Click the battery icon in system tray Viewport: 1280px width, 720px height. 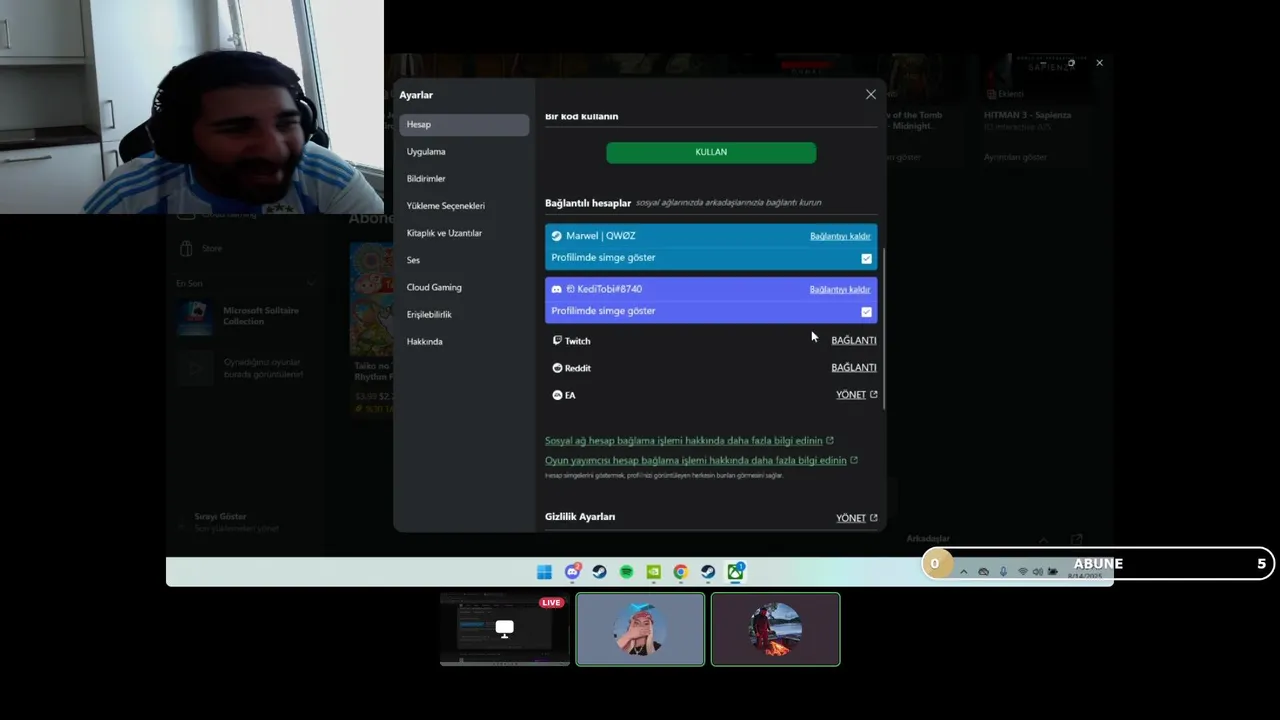(x=1052, y=572)
